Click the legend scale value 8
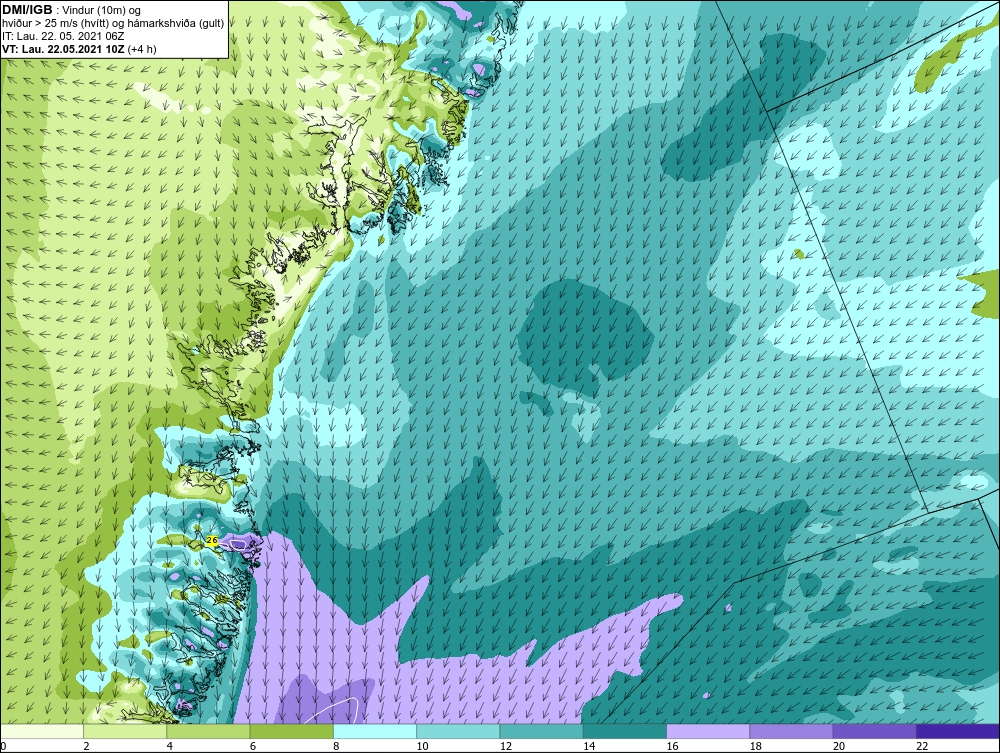Viewport: 1000px width, 753px height. [x=336, y=746]
